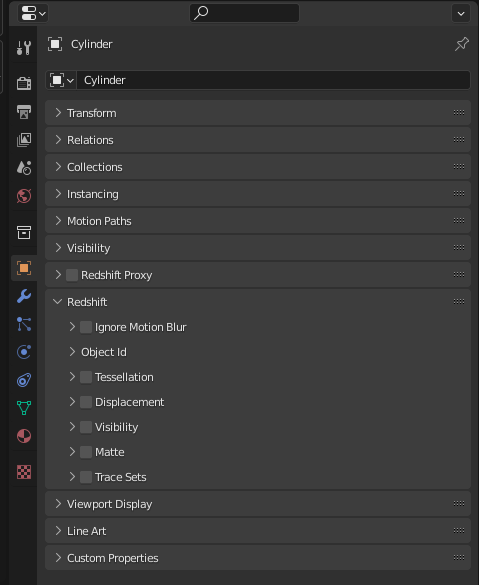The image size is (479, 585).
Task: Open the options dropdown at top right
Action: click(x=461, y=13)
